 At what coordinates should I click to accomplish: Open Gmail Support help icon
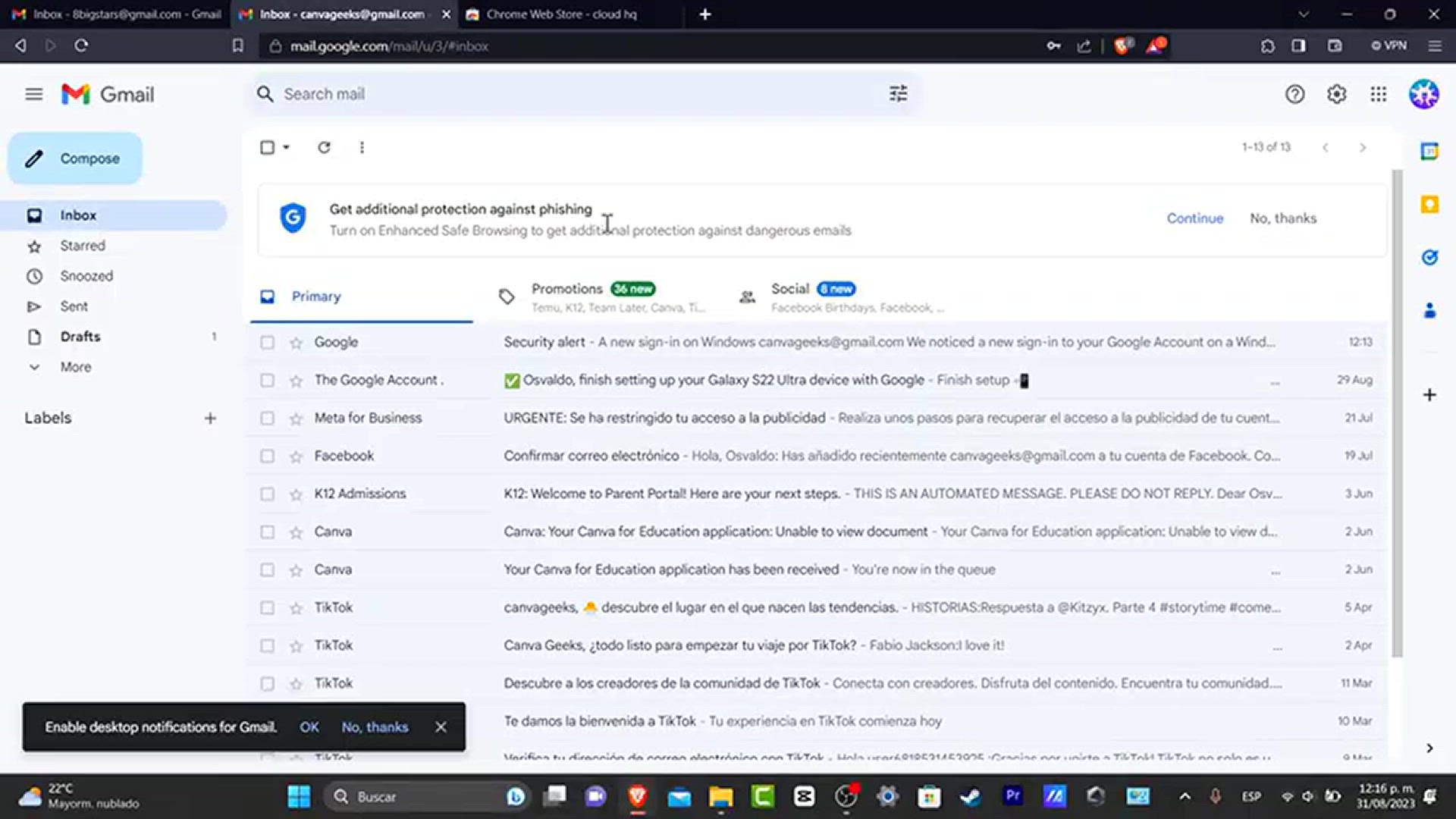(x=1294, y=94)
